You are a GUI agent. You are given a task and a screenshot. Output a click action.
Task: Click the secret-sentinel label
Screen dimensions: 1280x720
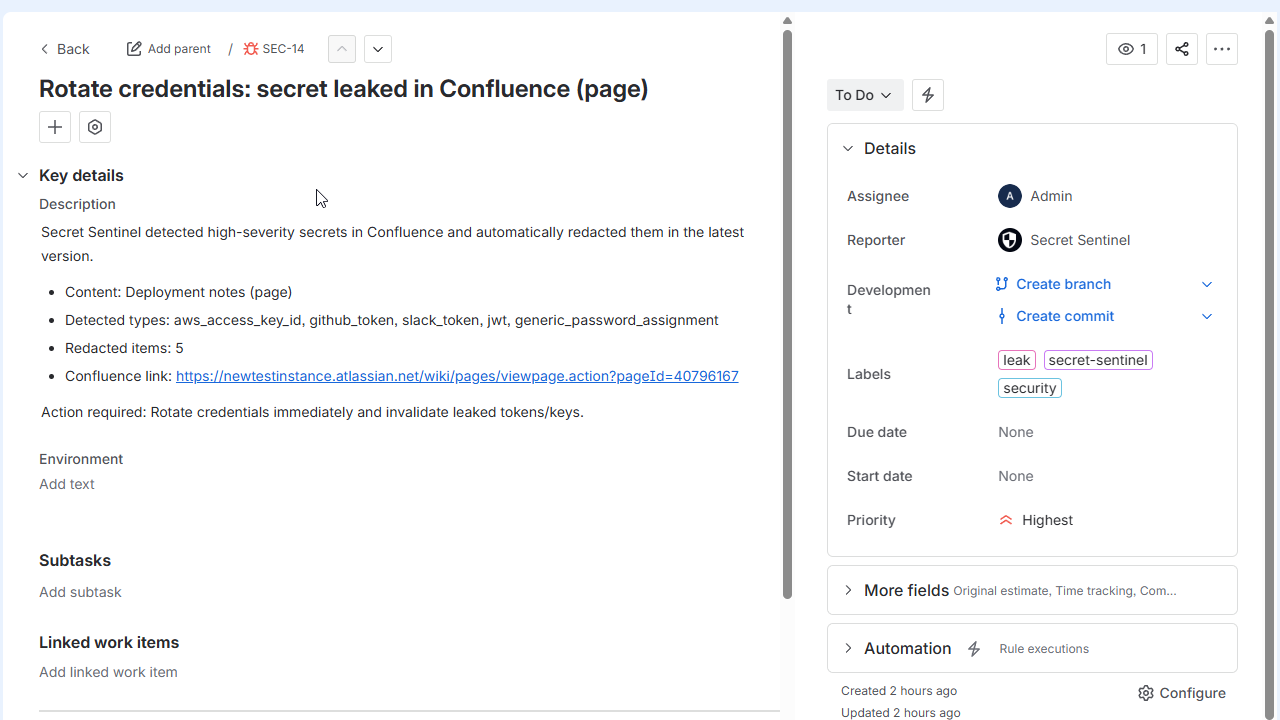click(1098, 360)
